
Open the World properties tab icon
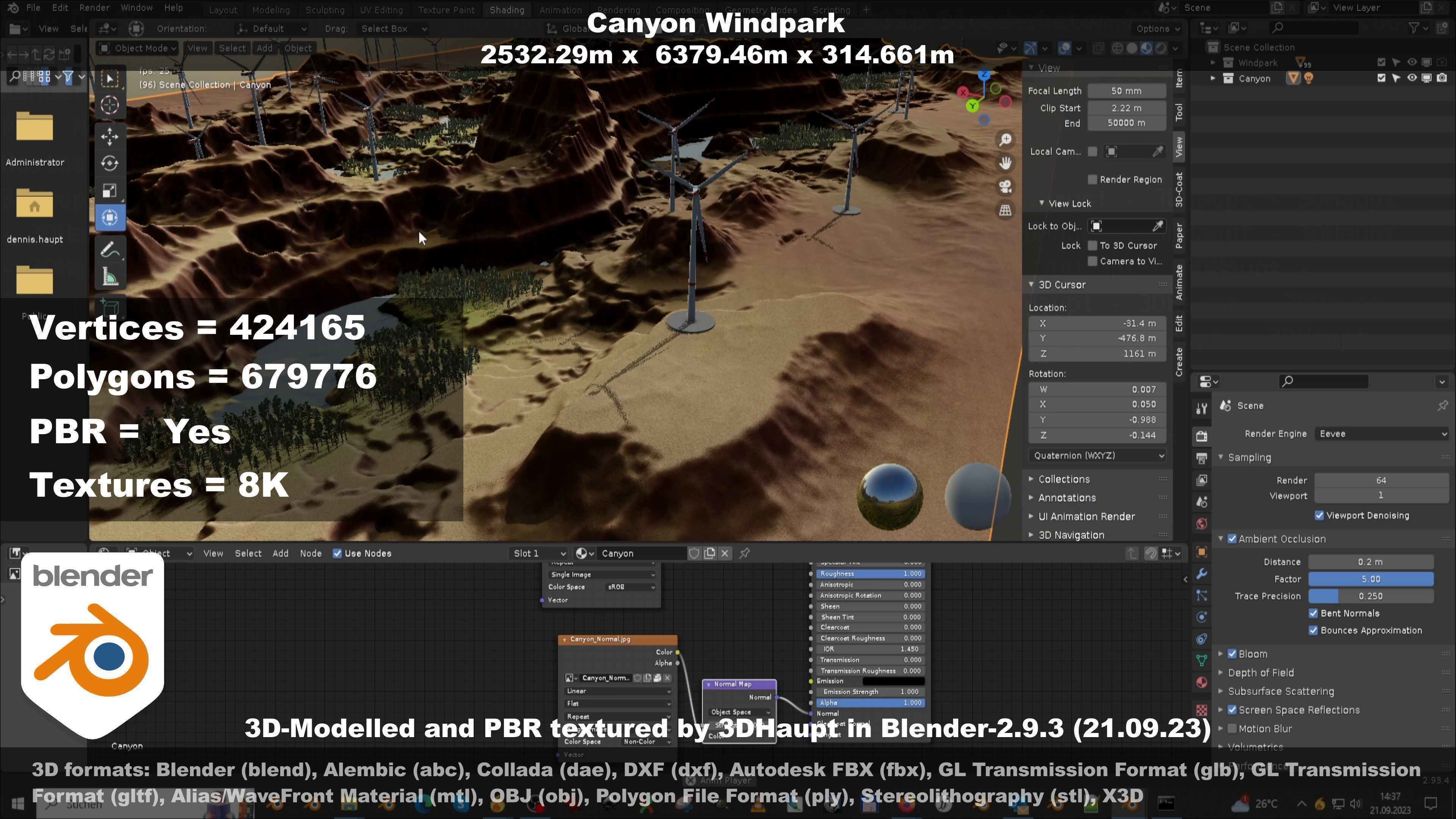tap(1202, 524)
